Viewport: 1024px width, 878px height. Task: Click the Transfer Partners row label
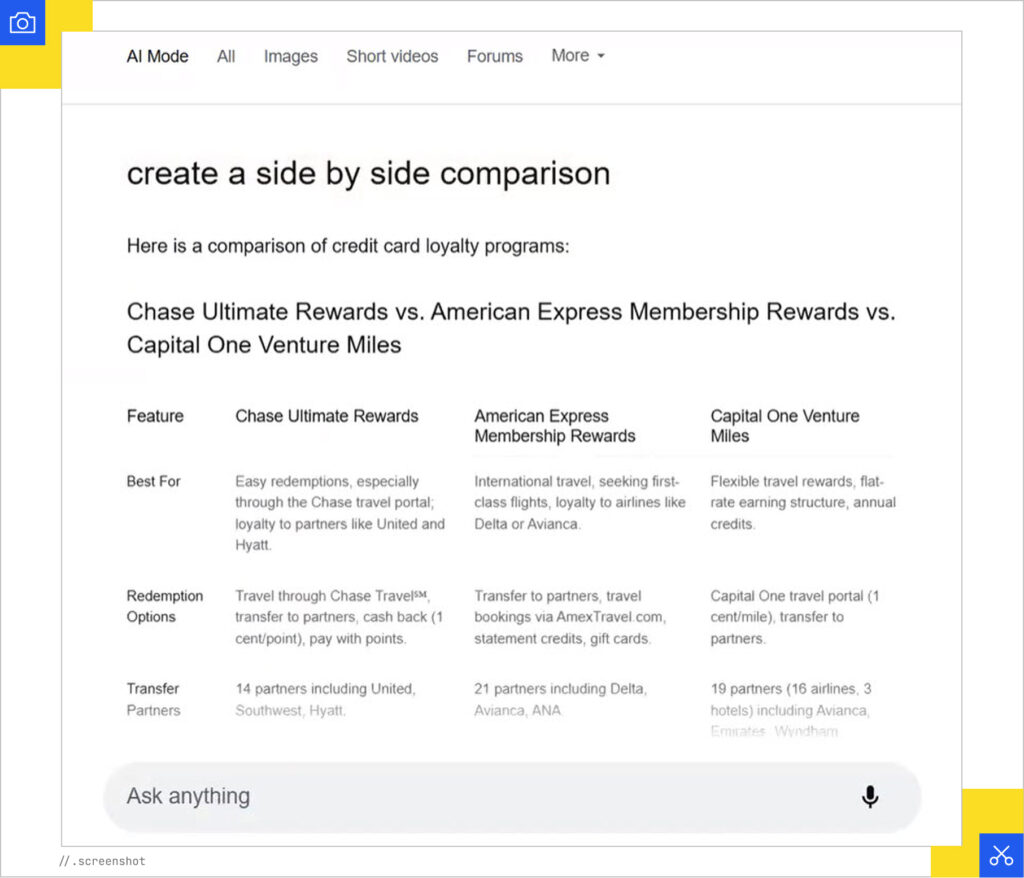coord(153,699)
